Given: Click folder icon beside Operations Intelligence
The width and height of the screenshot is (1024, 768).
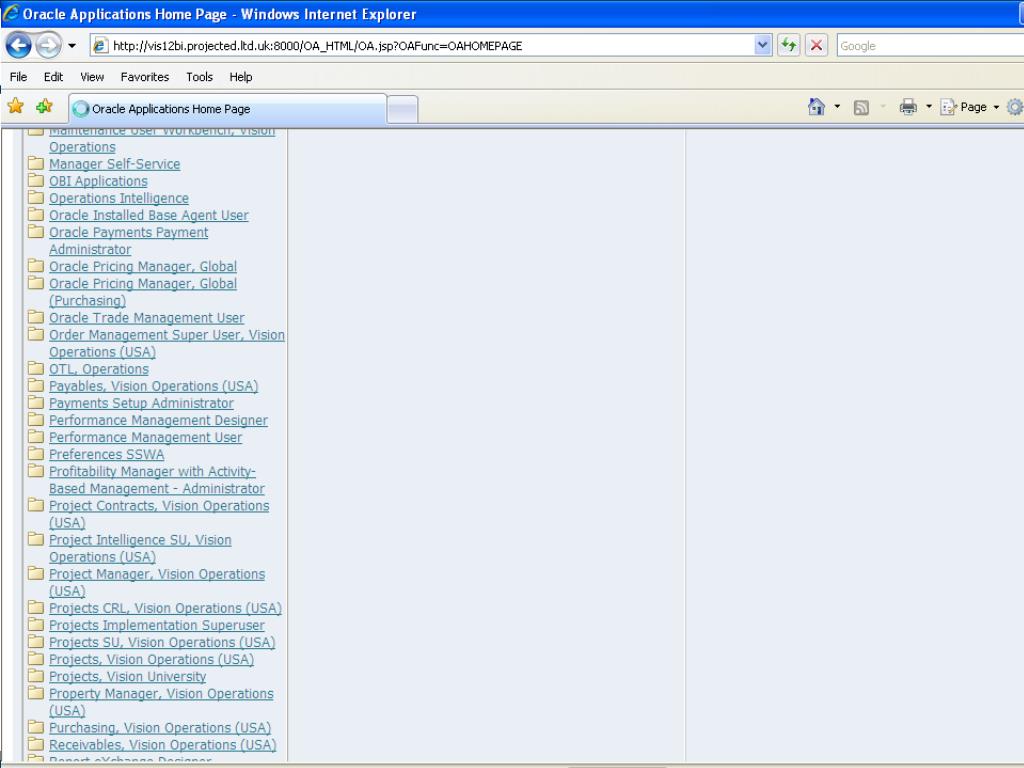Looking at the screenshot, I should pos(36,197).
